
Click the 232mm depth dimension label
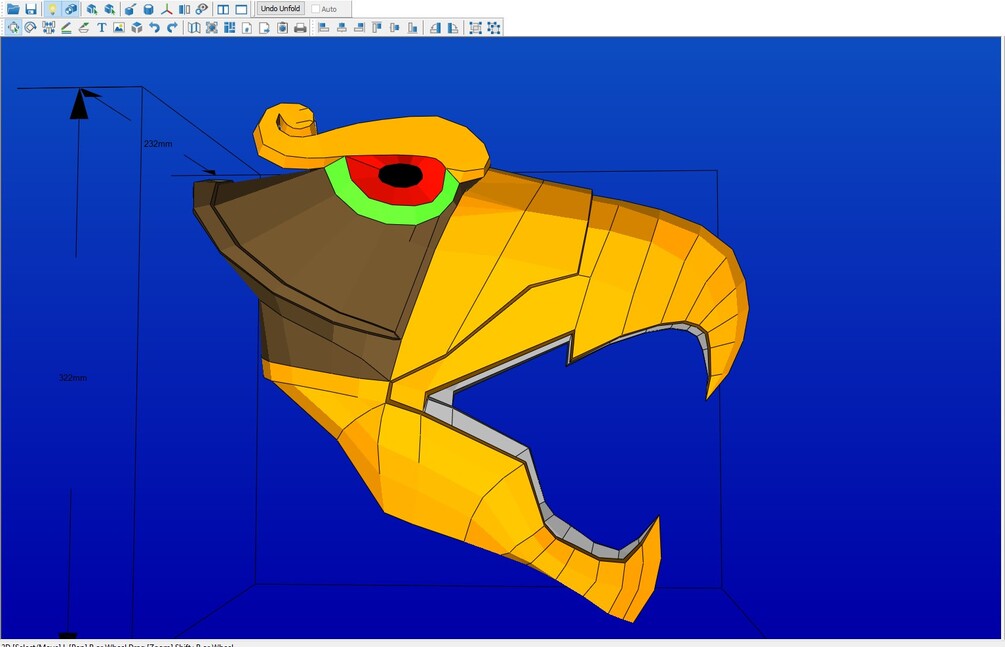coord(158,144)
